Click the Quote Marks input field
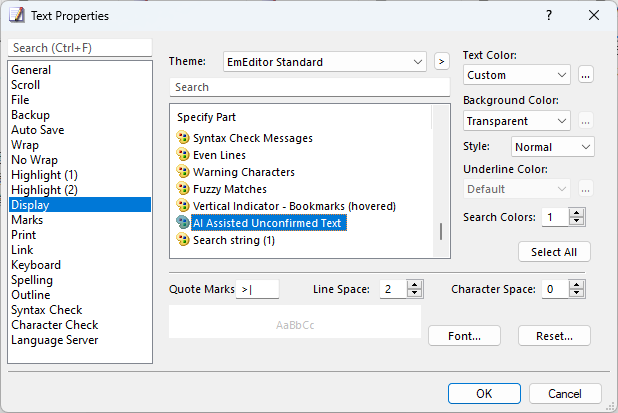 257,289
